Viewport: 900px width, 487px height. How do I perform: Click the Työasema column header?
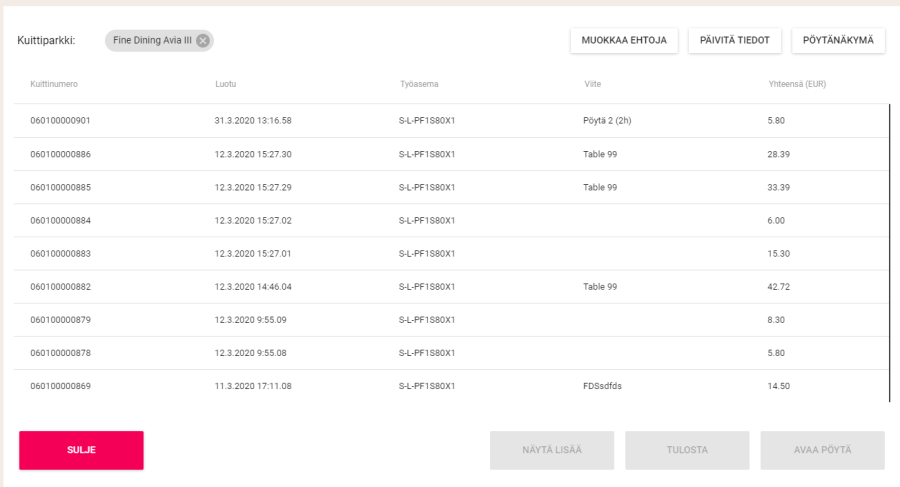pos(418,84)
